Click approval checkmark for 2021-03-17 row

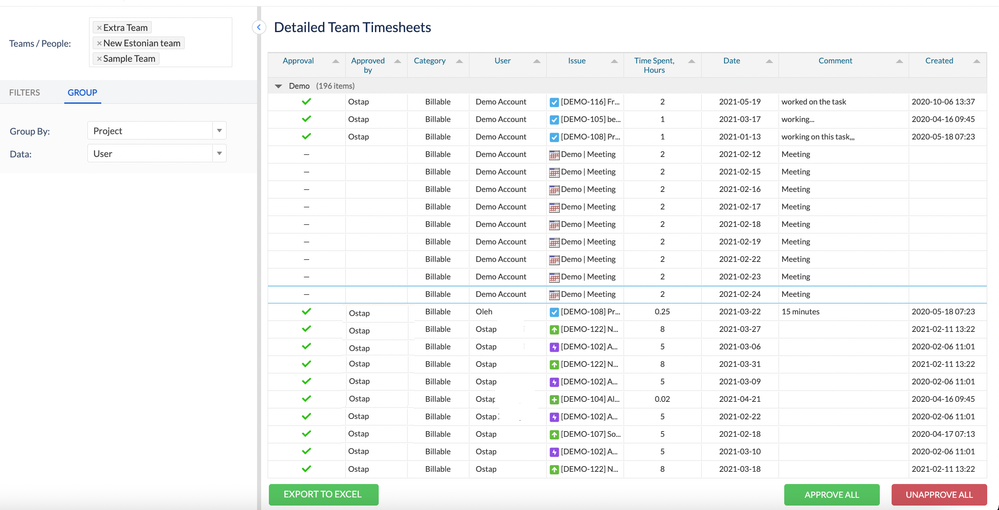[x=306, y=119]
